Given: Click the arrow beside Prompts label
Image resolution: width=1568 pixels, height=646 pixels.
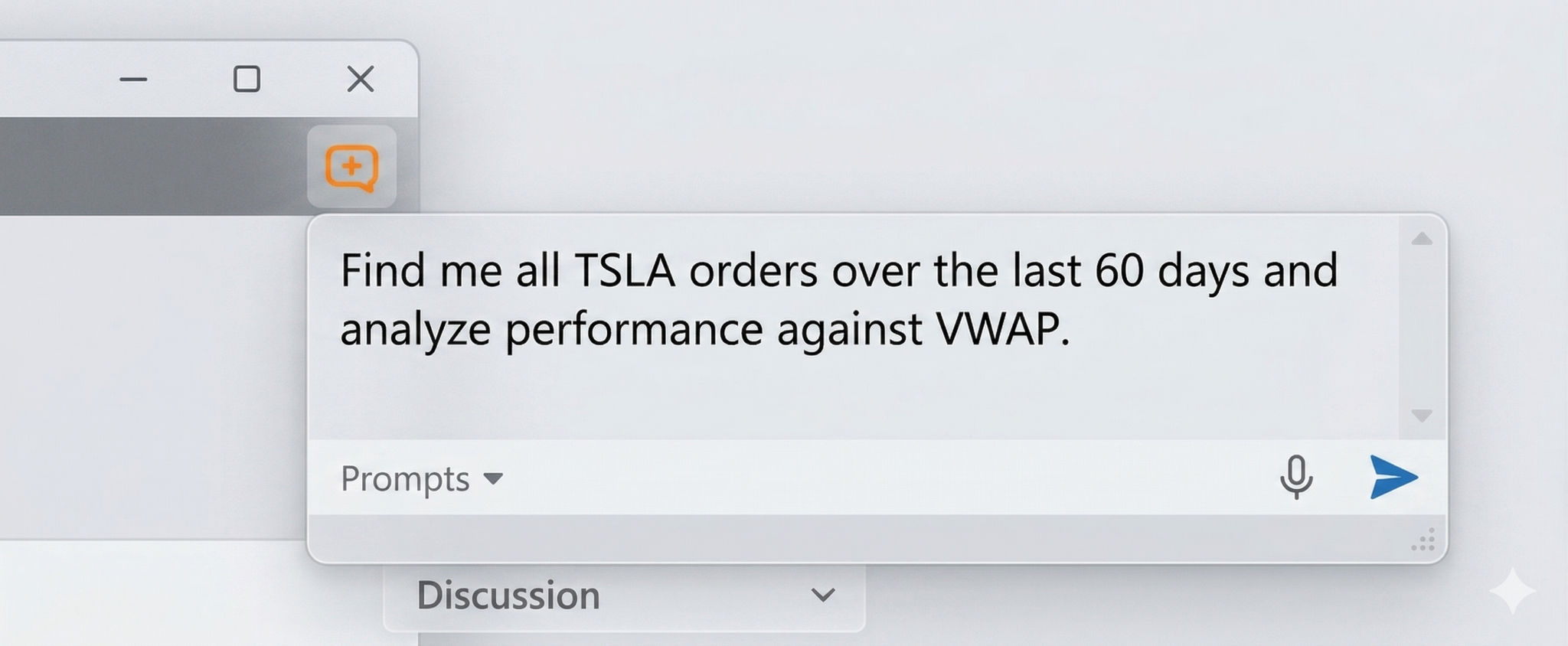Looking at the screenshot, I should 494,479.
